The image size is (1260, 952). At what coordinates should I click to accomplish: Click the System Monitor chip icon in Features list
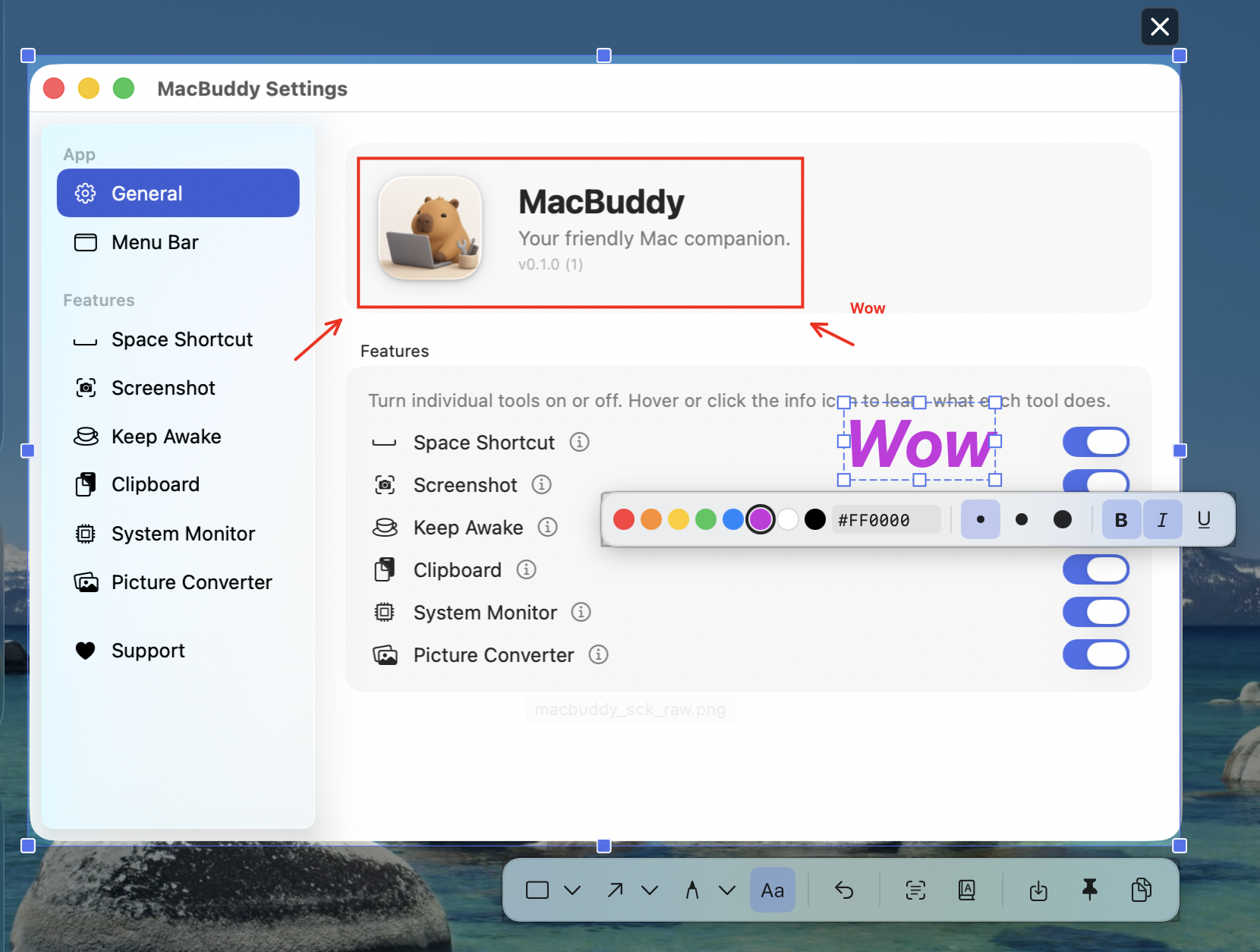385,612
